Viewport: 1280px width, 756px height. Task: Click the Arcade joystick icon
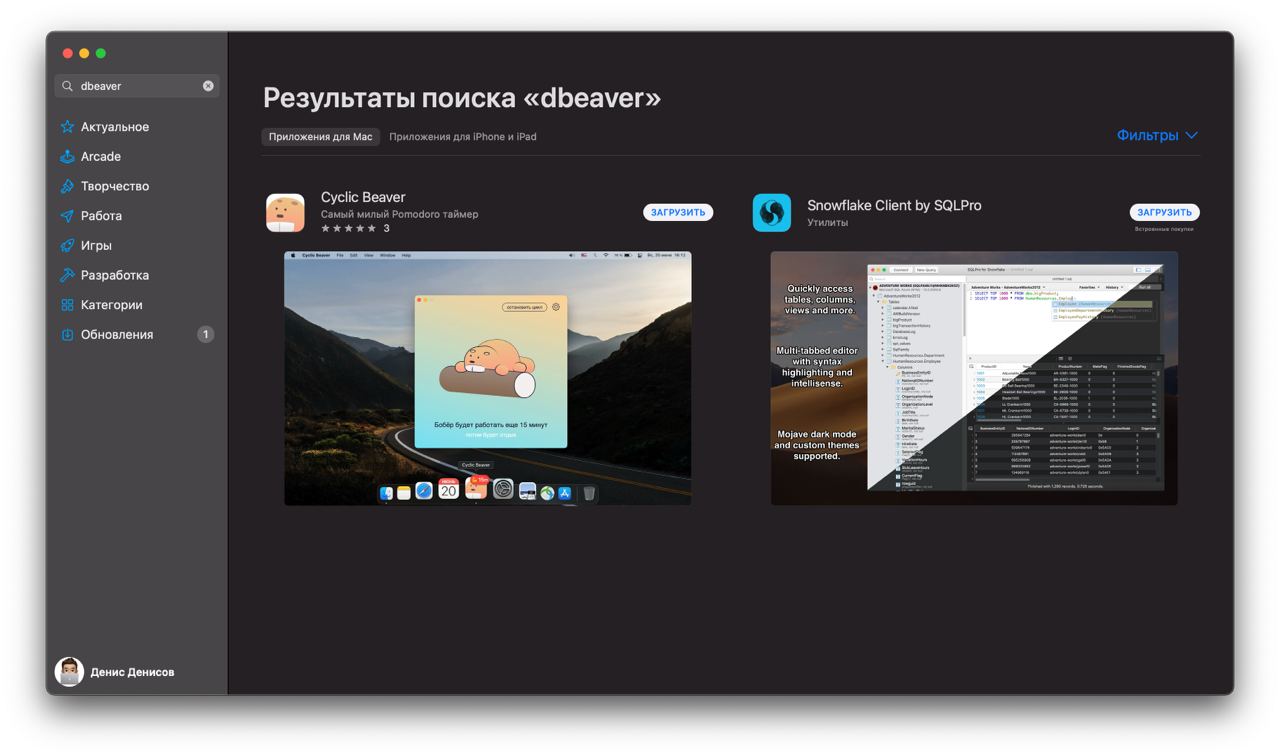[x=67, y=157]
